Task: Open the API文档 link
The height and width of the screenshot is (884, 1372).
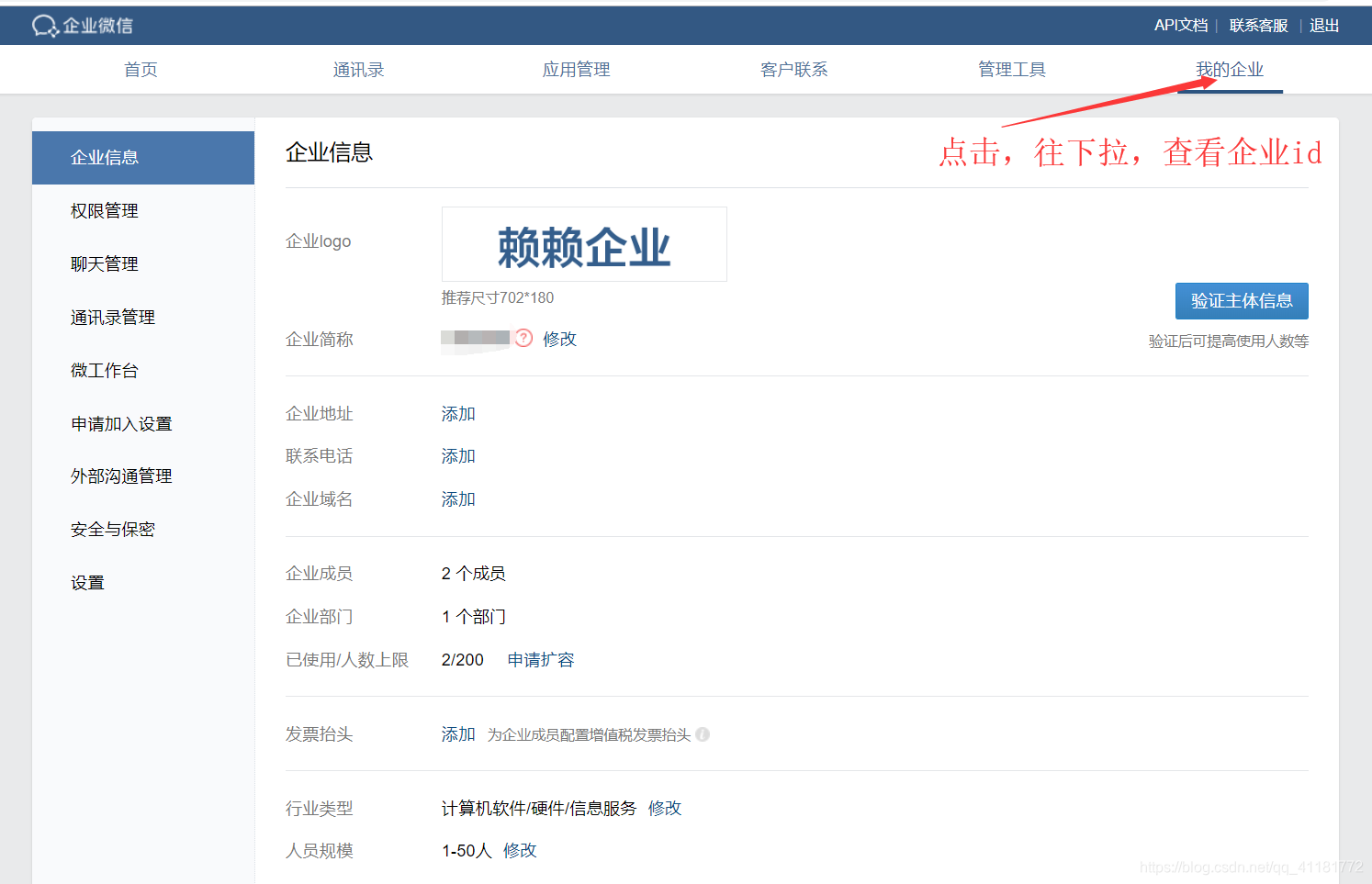Action: (x=1181, y=26)
